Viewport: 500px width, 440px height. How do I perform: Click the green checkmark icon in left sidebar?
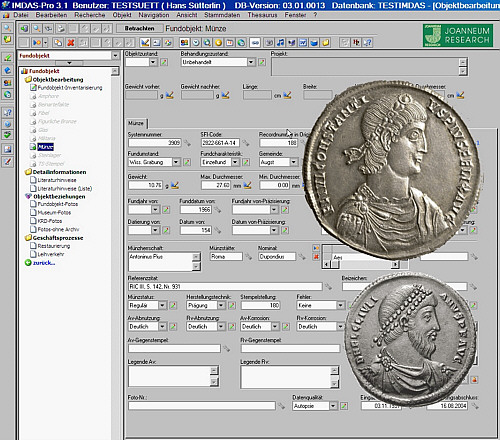pos(7,135)
